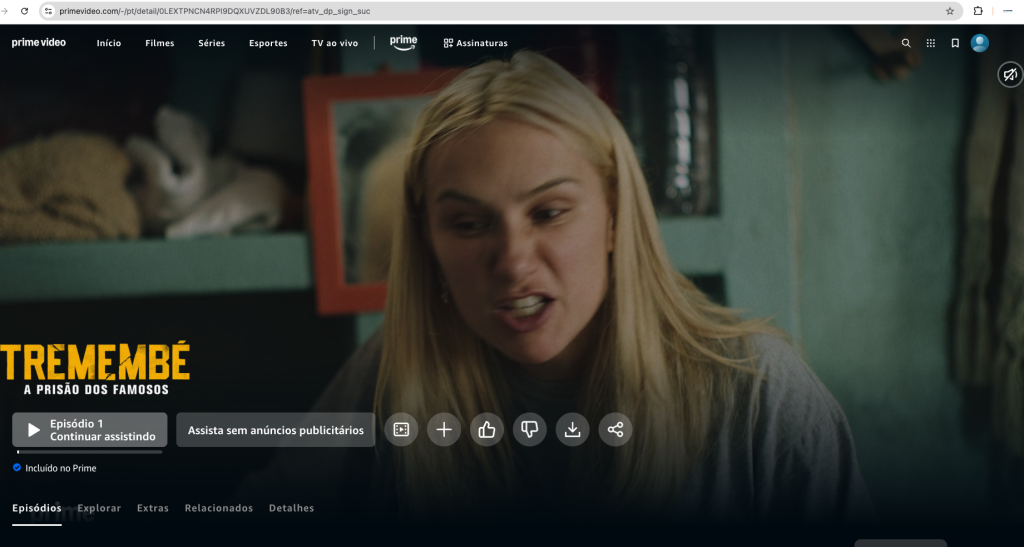Share this title
Screen dimensions: 1024x547
click(x=615, y=430)
